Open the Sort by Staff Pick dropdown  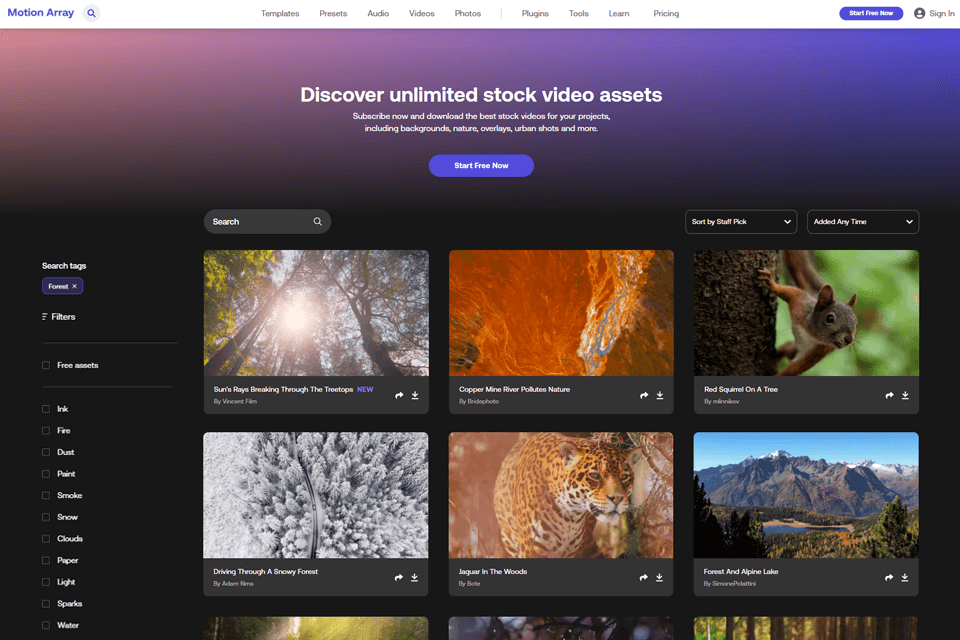coord(741,222)
